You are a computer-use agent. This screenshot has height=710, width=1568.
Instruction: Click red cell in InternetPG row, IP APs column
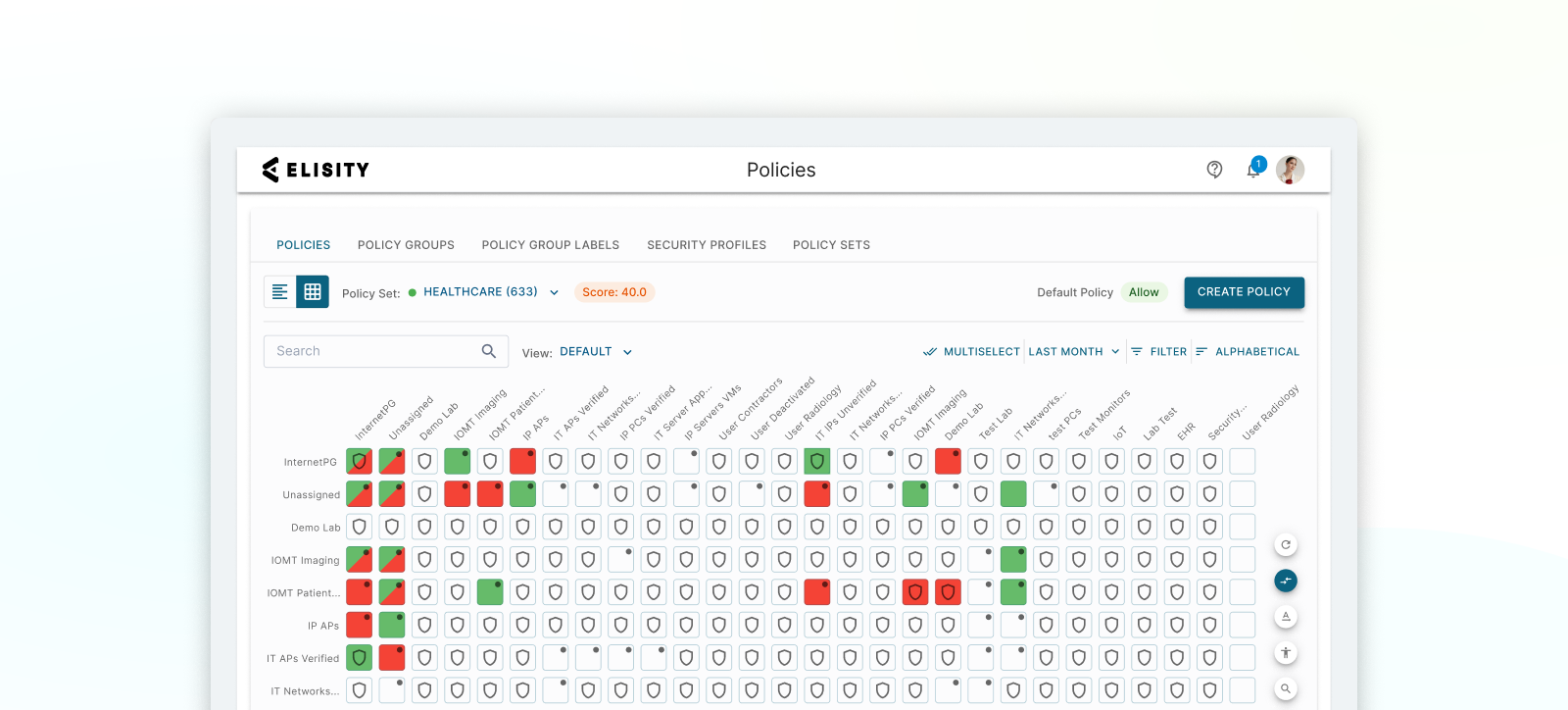click(523, 461)
